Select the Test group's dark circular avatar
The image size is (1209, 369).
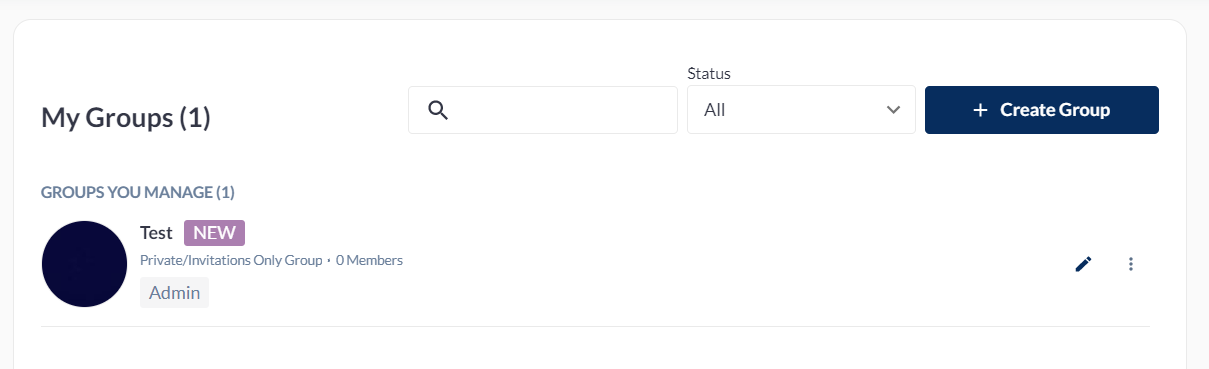(84, 264)
